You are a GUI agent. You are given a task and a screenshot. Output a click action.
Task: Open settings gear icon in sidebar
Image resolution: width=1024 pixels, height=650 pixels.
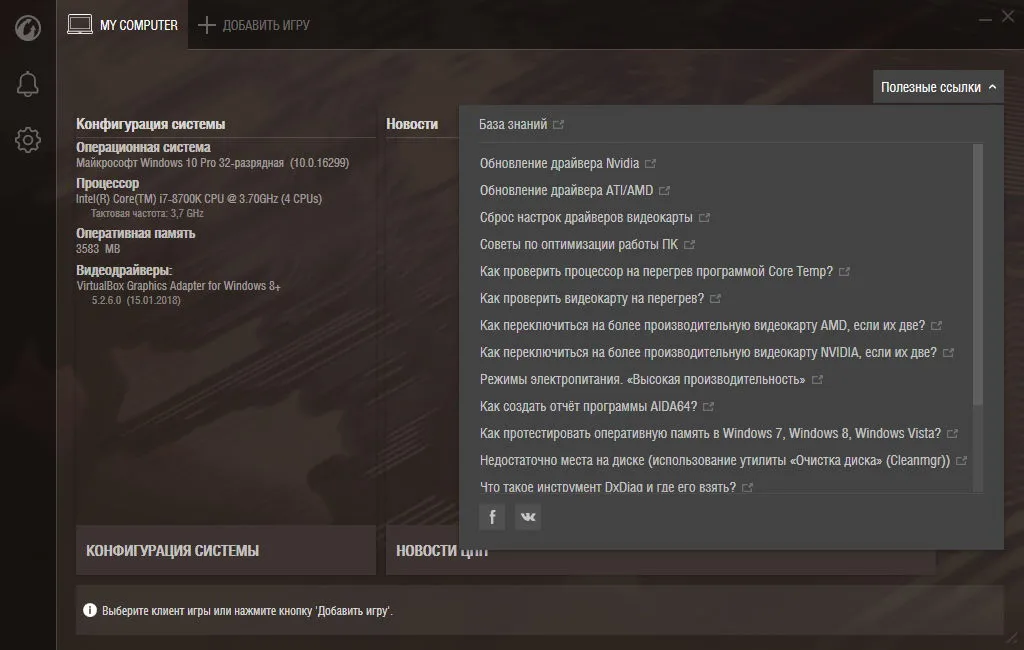pyautogui.click(x=28, y=140)
